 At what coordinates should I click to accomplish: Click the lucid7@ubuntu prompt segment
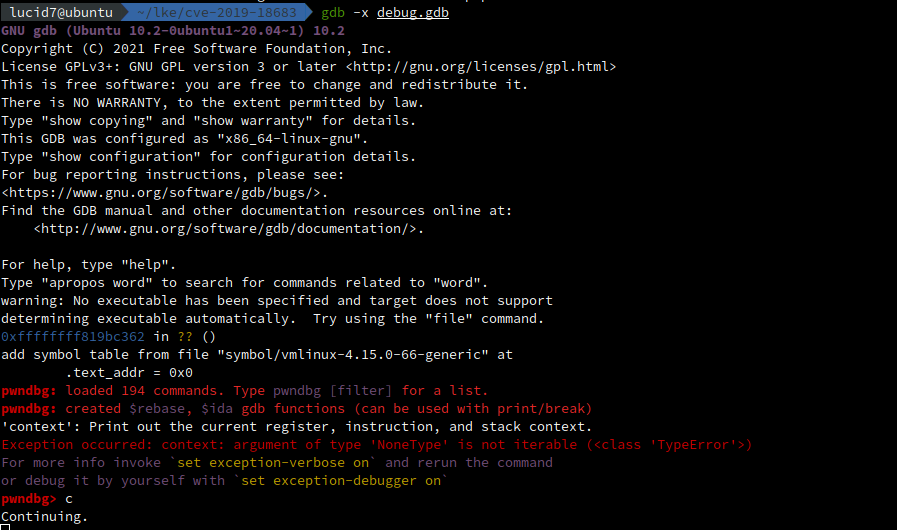(x=61, y=12)
